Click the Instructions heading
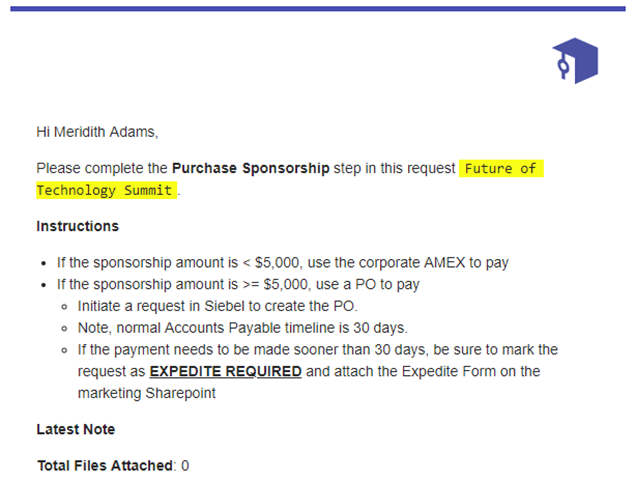This screenshot has width=635, height=482. 77,226
